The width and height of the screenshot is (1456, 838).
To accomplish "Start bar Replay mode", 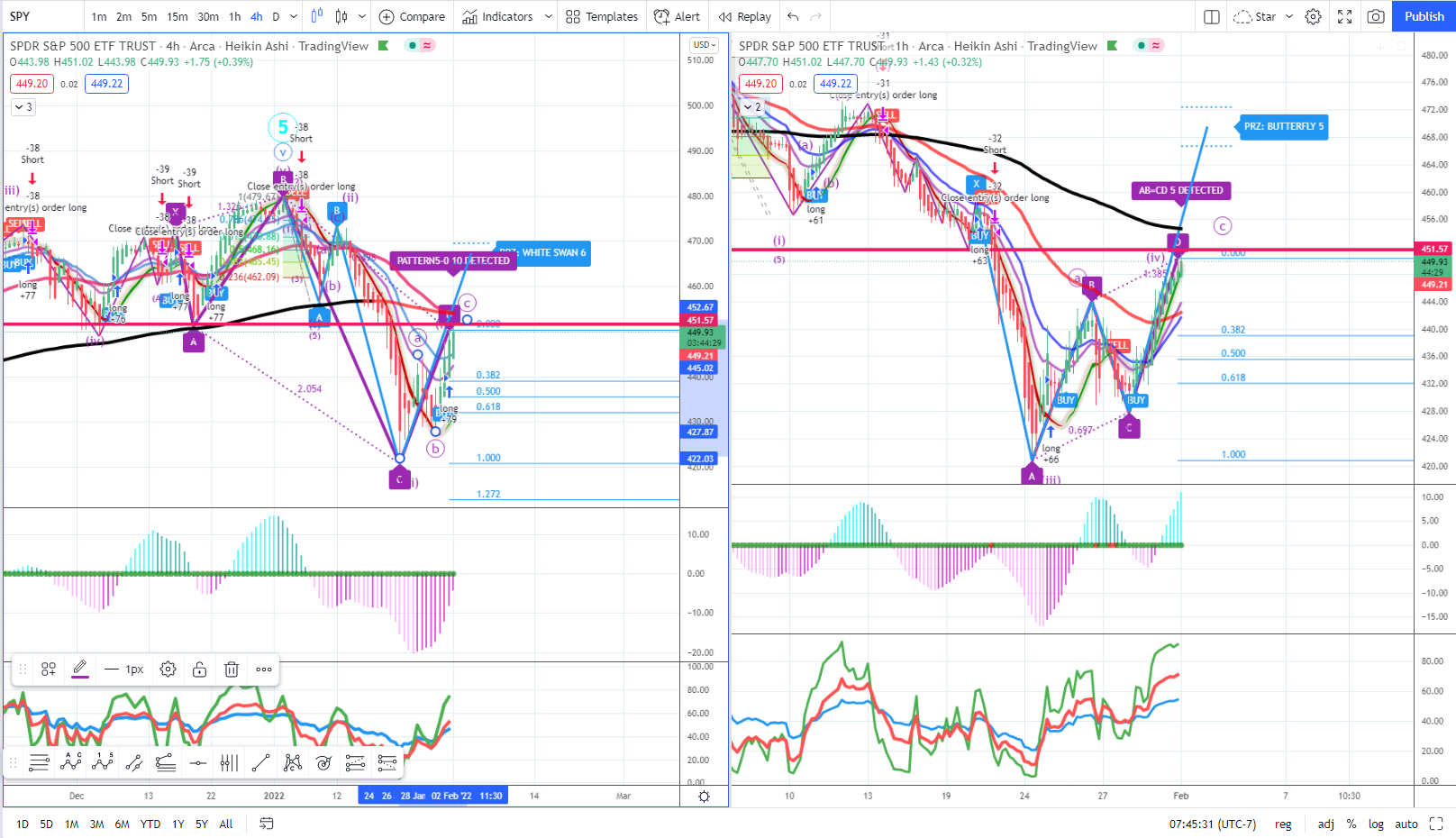I will (x=745, y=16).
